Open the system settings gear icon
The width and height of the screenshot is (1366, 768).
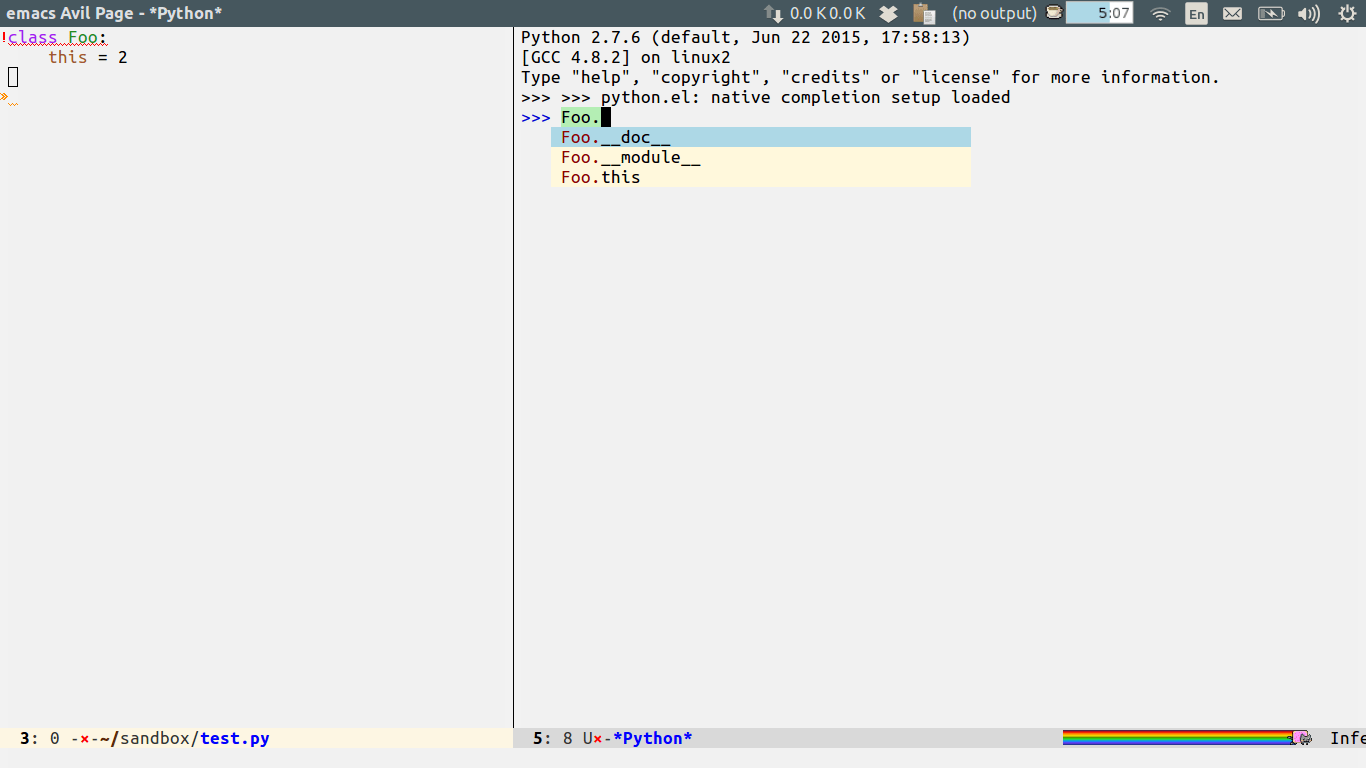1347,13
